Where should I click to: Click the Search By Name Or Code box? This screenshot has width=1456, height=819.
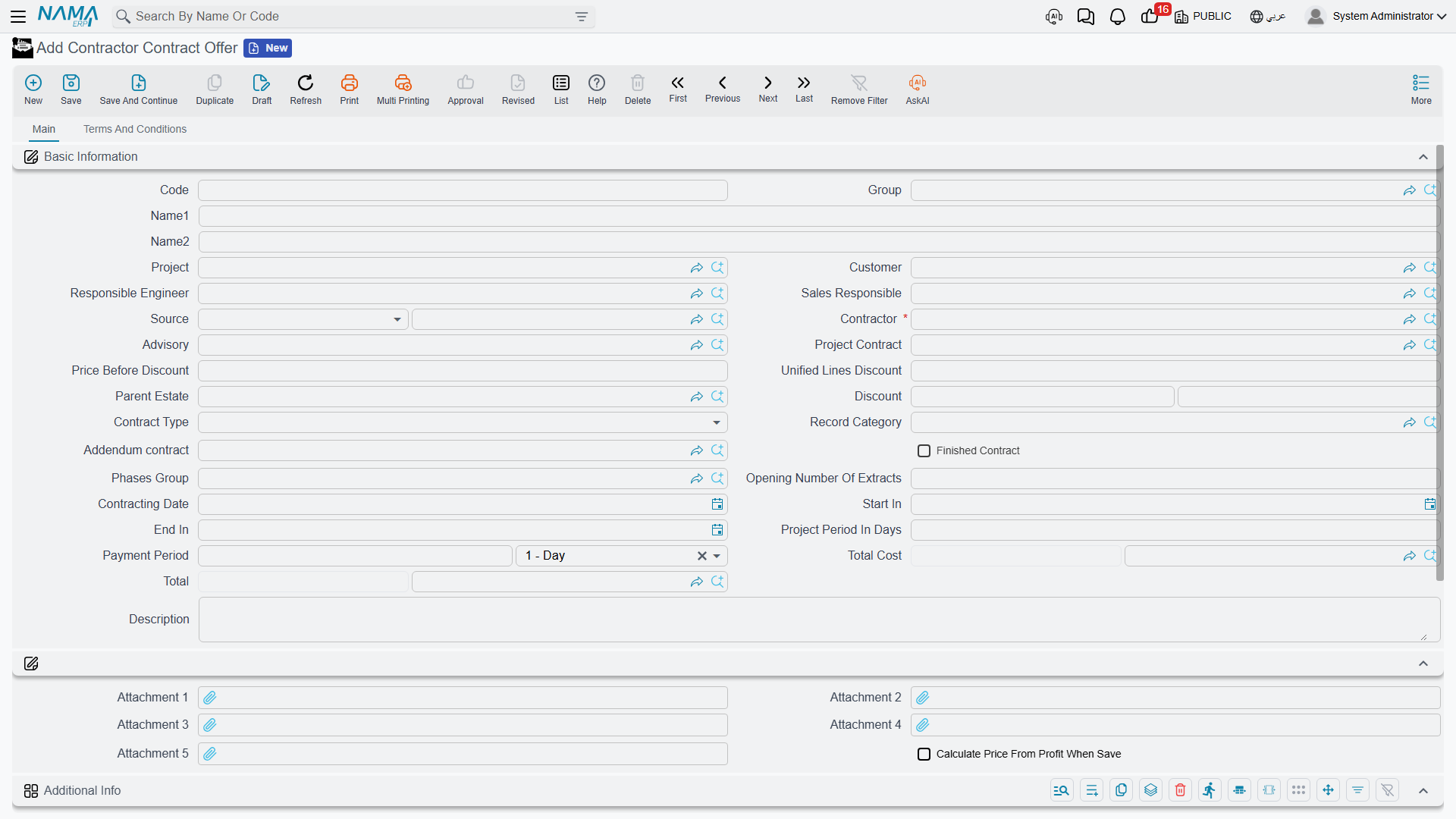(x=353, y=17)
